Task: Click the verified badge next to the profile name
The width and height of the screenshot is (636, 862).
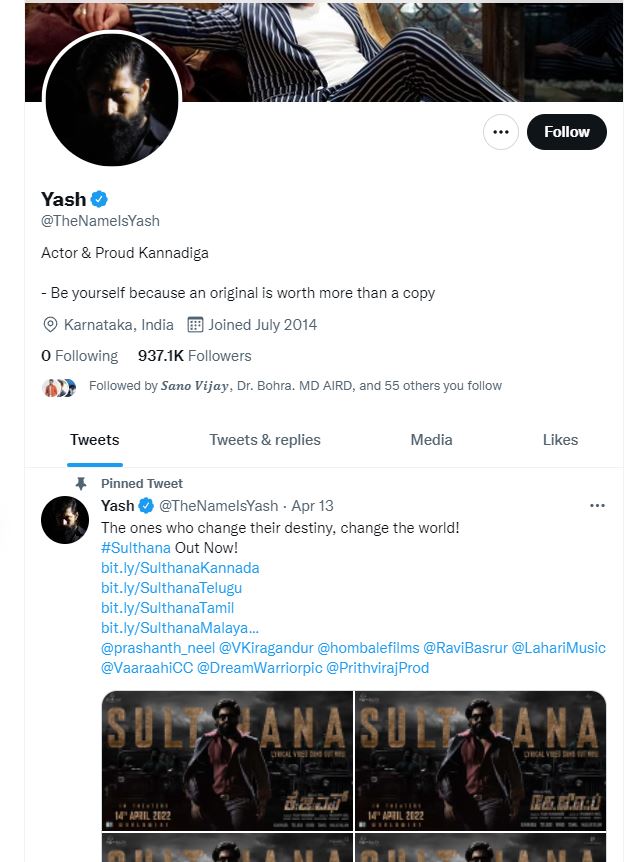Action: 100,198
